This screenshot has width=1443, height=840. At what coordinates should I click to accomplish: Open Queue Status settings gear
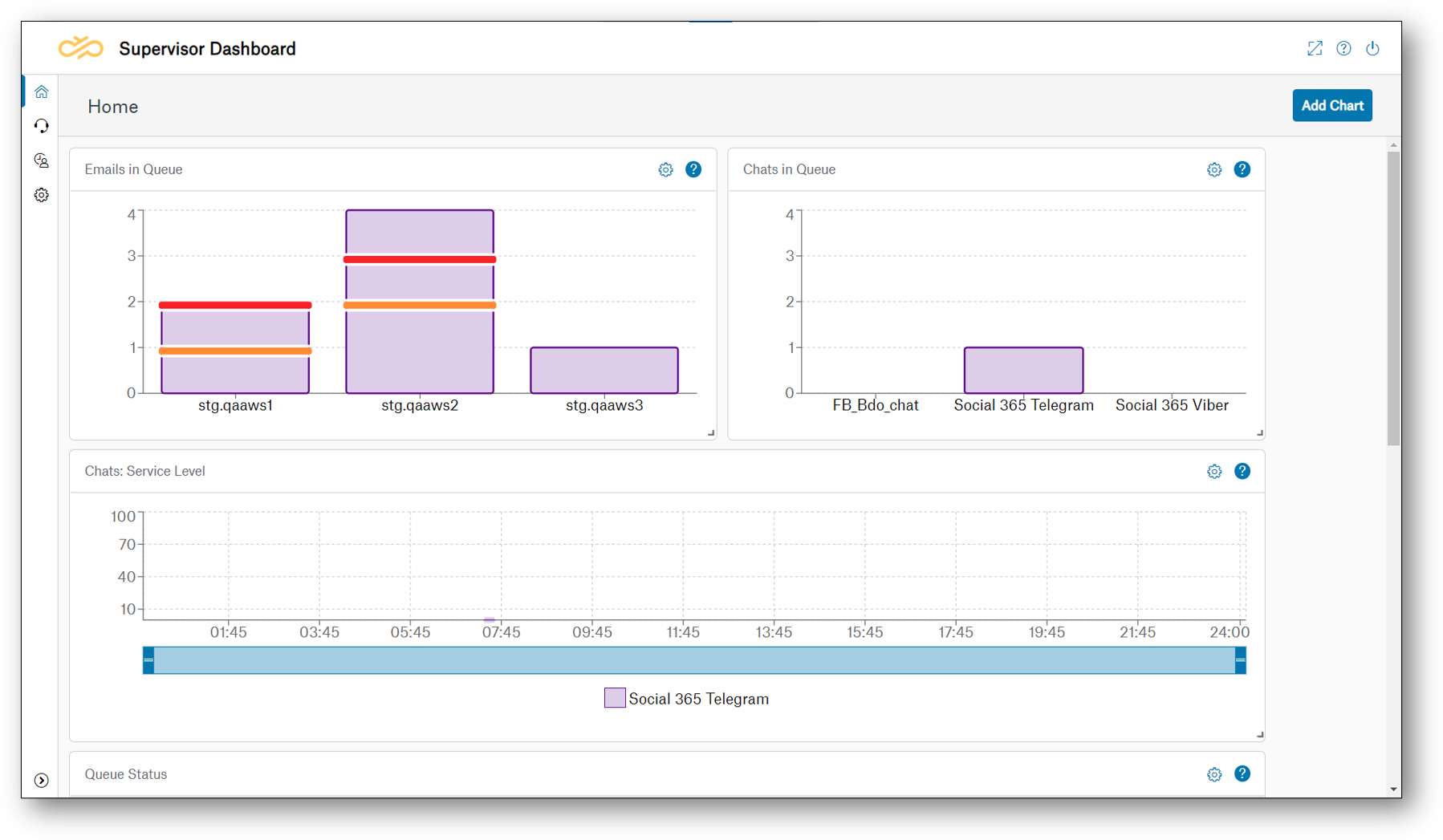click(x=1214, y=774)
